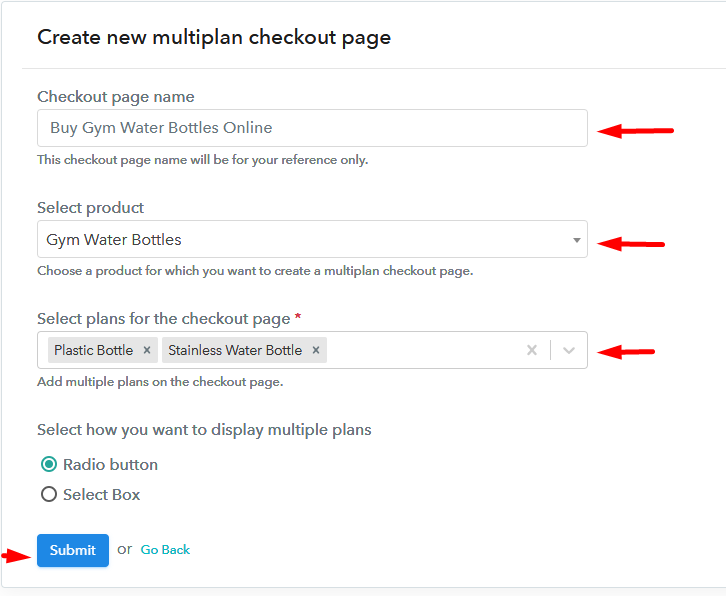The height and width of the screenshot is (596, 726).
Task: Select the Radio button display option
Action: coord(49,464)
